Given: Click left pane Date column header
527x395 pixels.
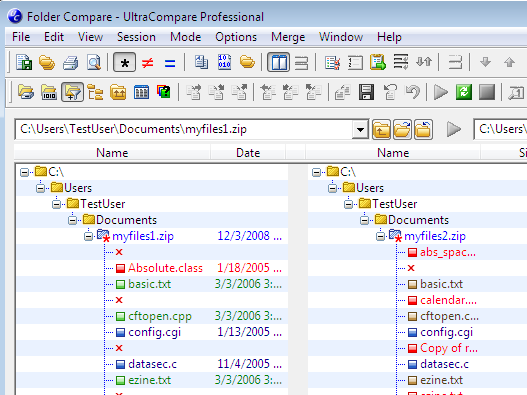Looking at the screenshot, I should click(x=248, y=153).
